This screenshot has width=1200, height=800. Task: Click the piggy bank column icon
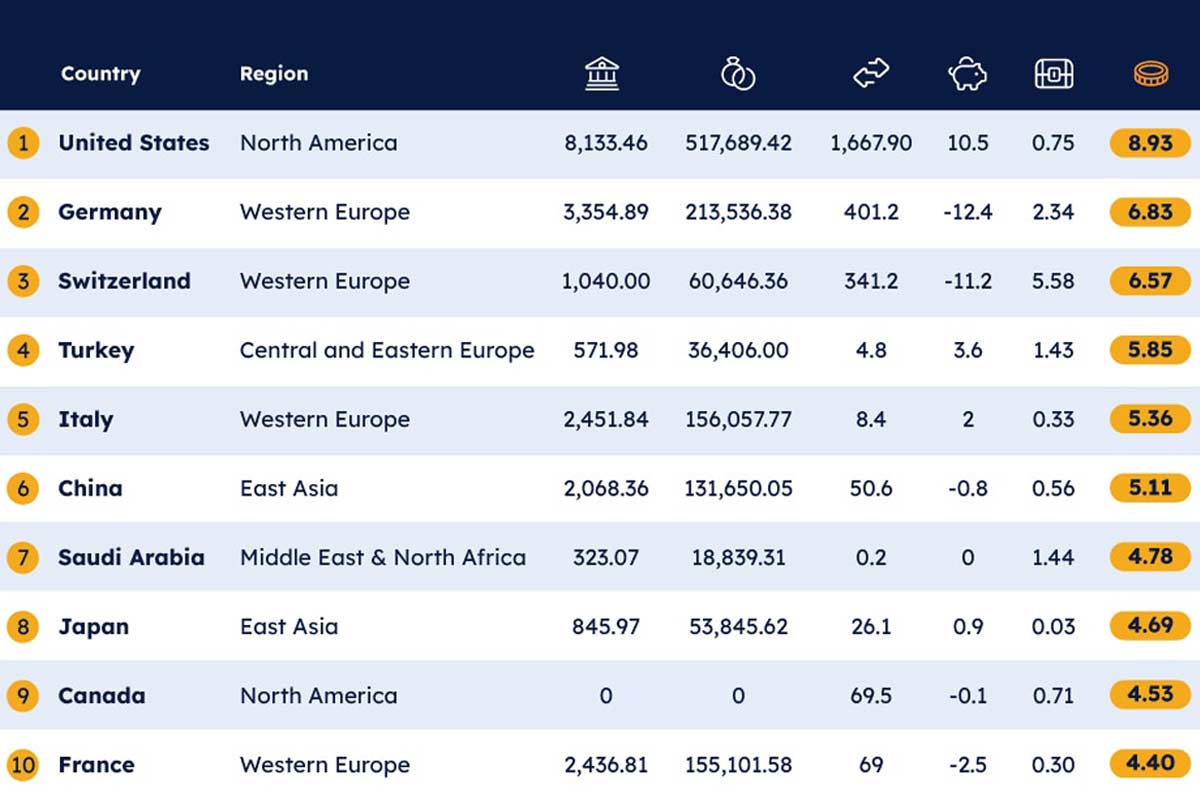click(x=967, y=74)
